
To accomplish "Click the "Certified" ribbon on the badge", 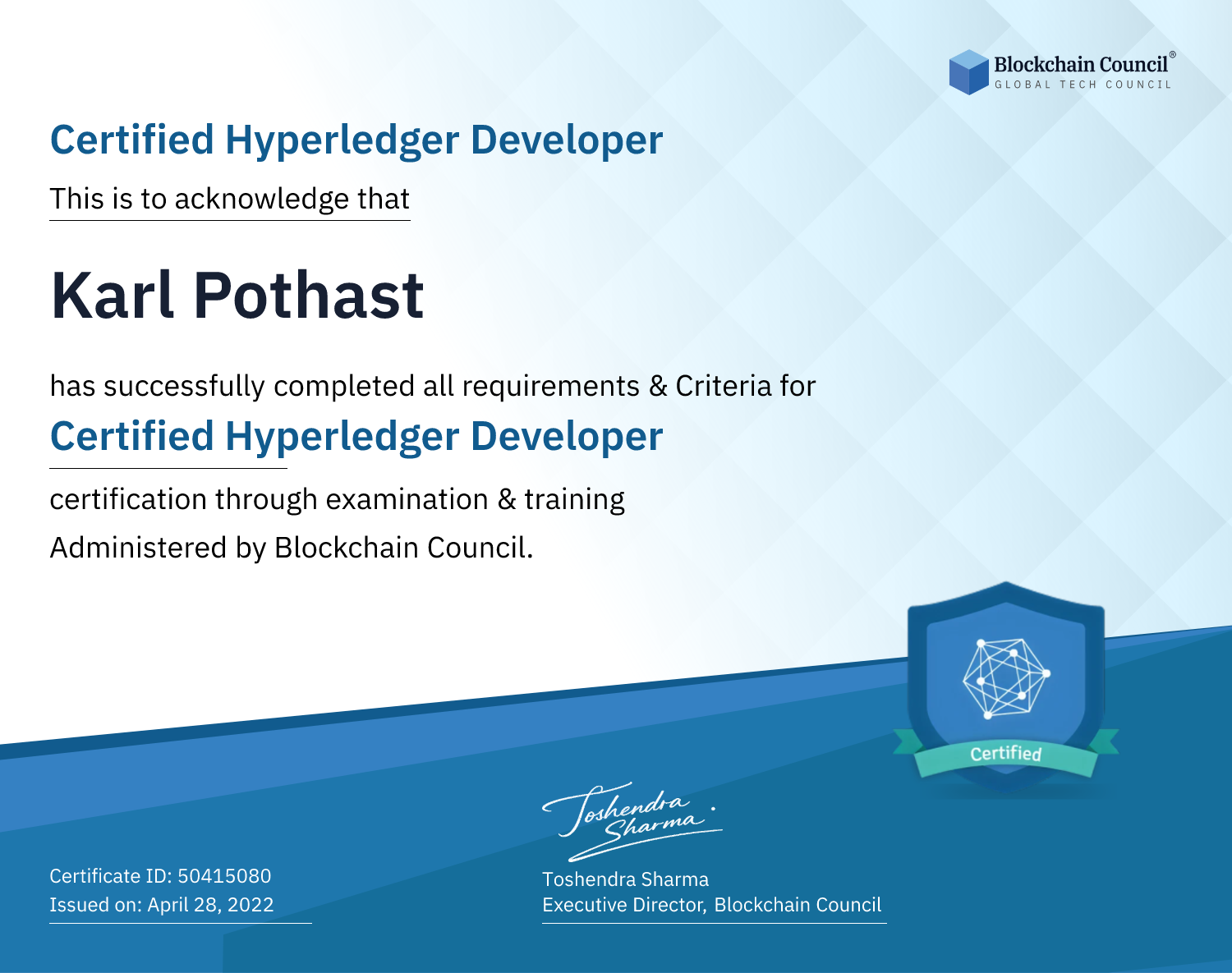I will 1006,755.
